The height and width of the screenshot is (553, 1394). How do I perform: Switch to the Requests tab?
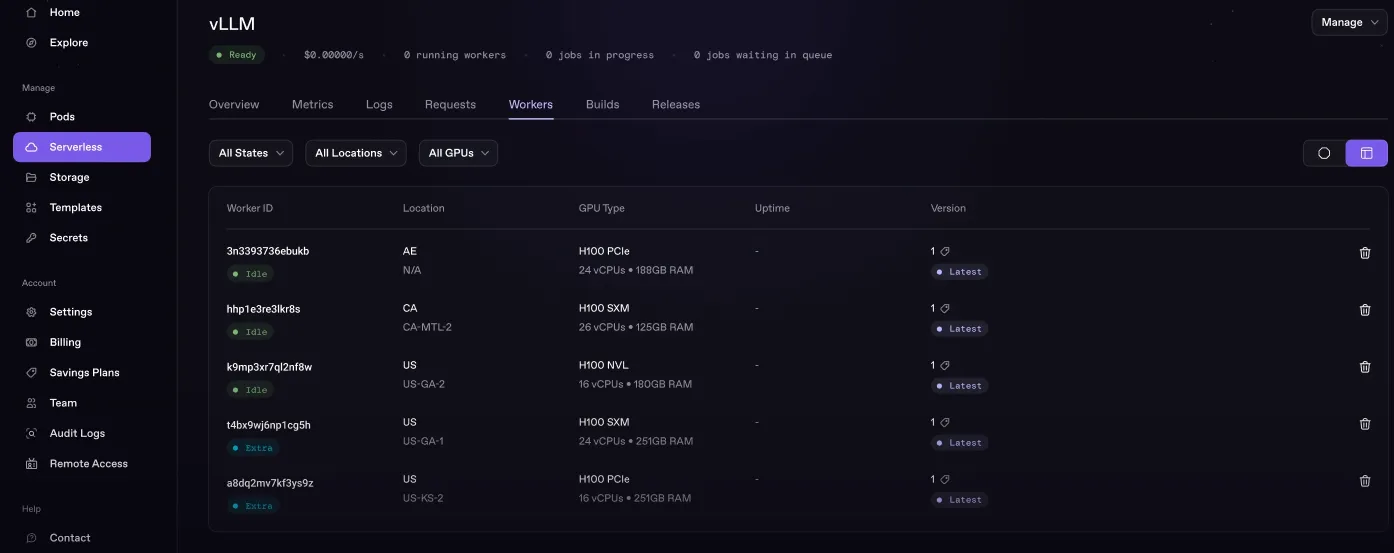pyautogui.click(x=450, y=104)
